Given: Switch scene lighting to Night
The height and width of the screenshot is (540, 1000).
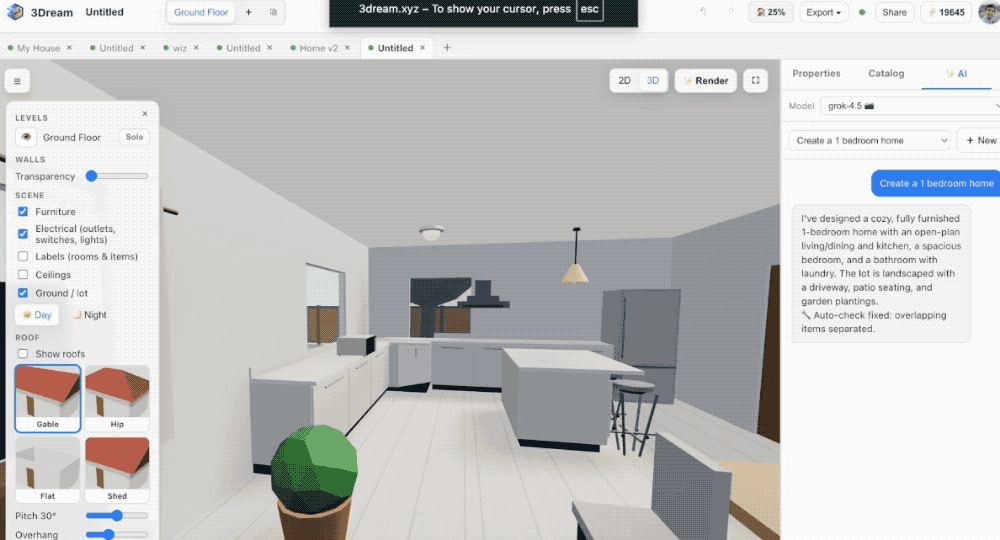Looking at the screenshot, I should coord(89,315).
